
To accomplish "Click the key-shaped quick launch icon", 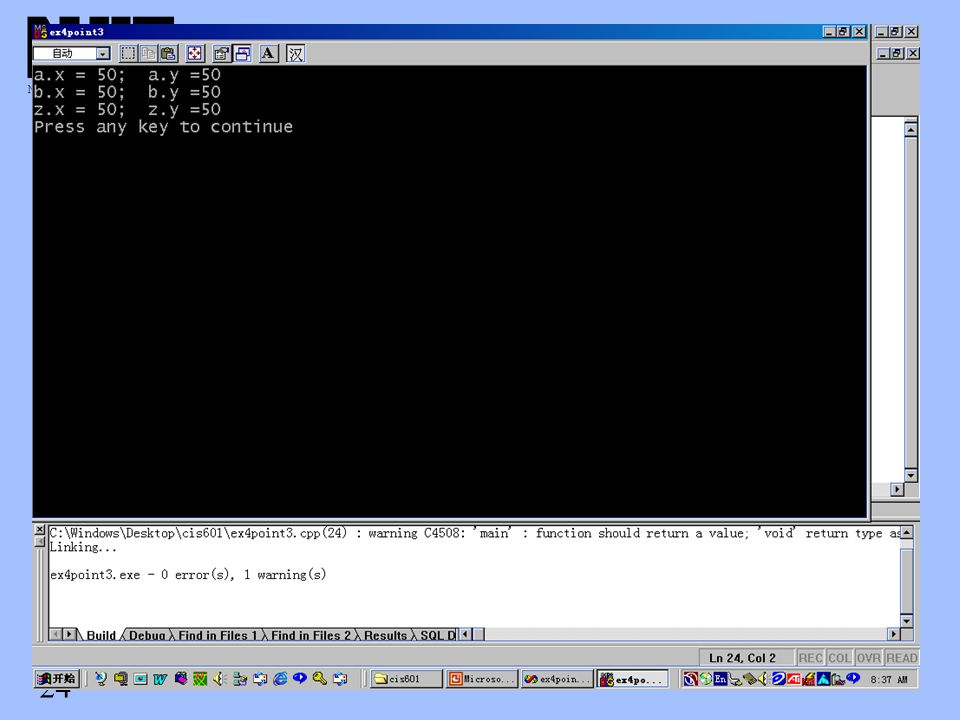I will point(319,678).
